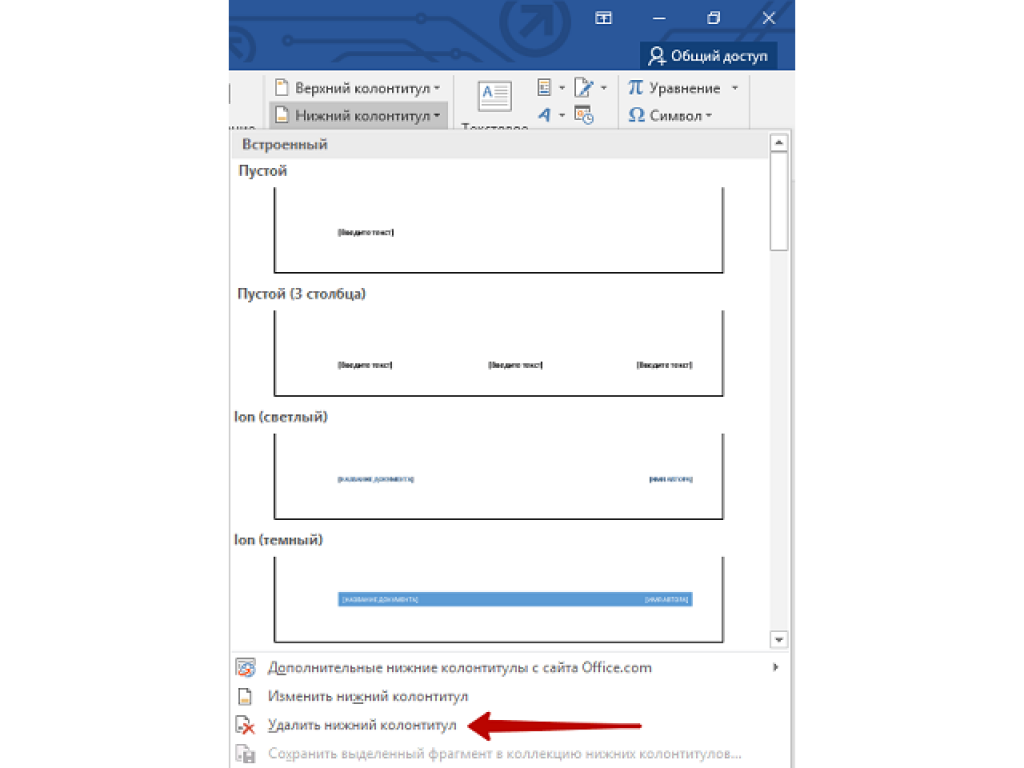Click the pi equation icon
The height and width of the screenshot is (768, 1024).
pyautogui.click(x=635, y=87)
